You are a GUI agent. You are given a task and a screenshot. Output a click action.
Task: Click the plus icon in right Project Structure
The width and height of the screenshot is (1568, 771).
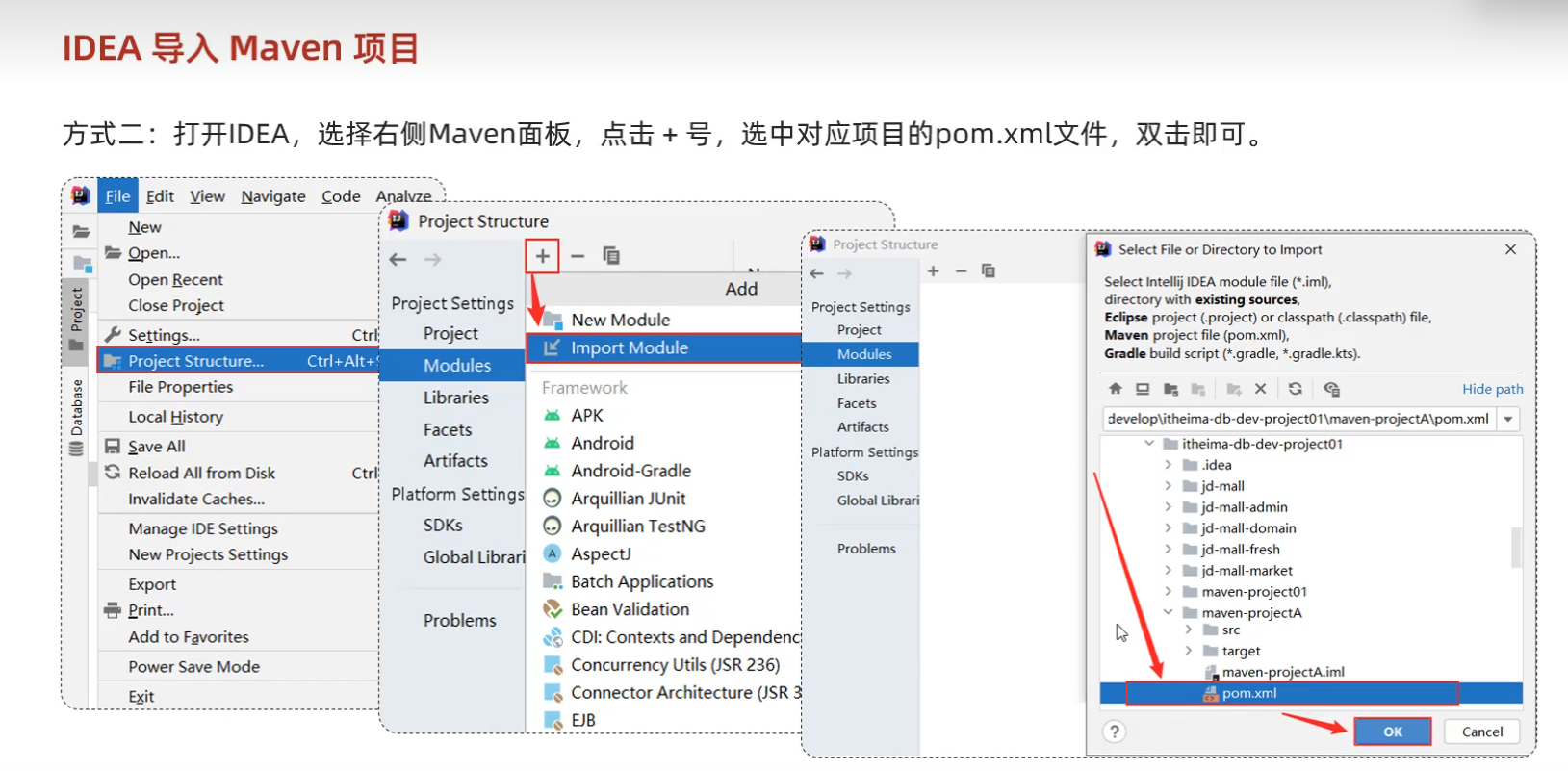[x=933, y=271]
